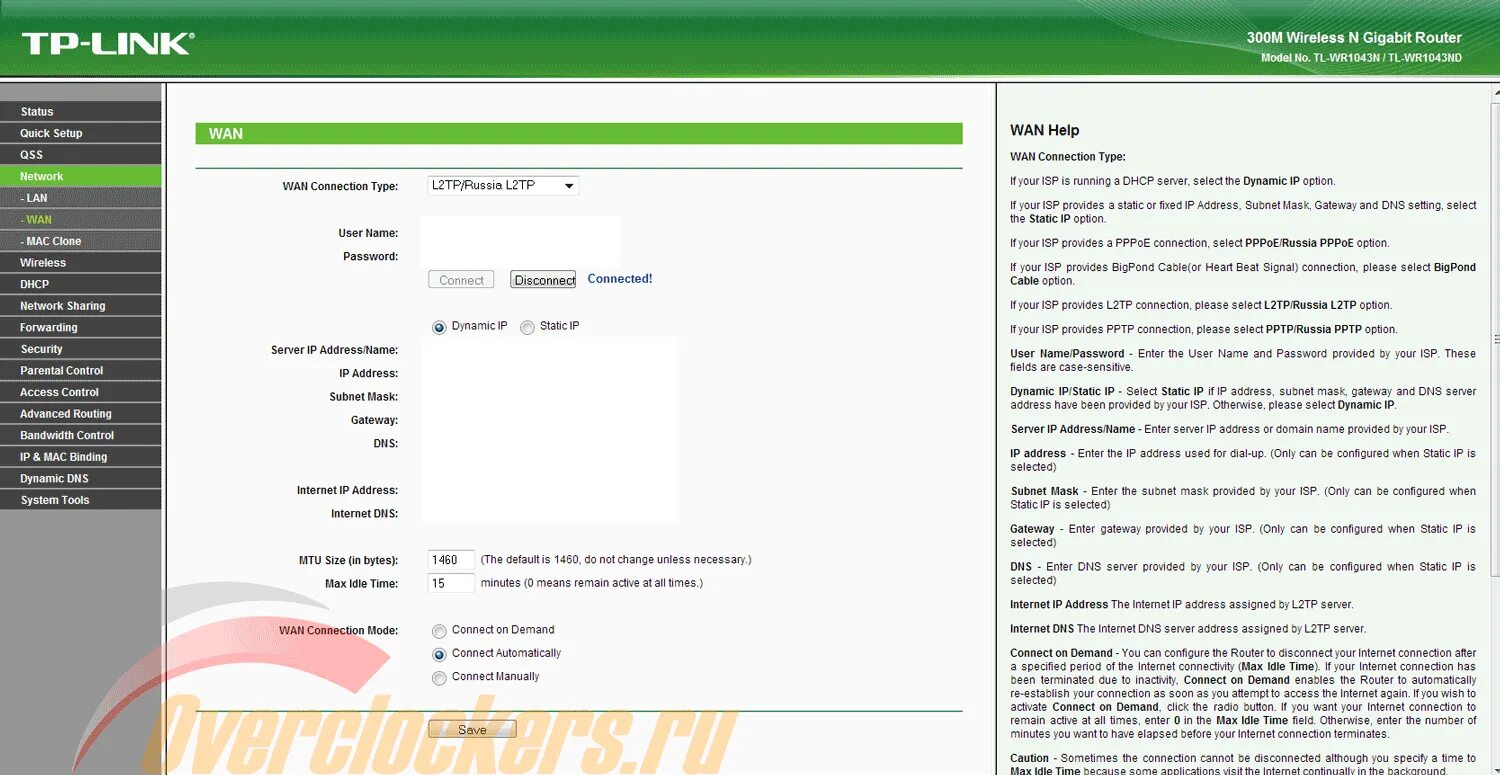
Task: Click the 'Internet DNS:' label
Action: click(x=364, y=514)
